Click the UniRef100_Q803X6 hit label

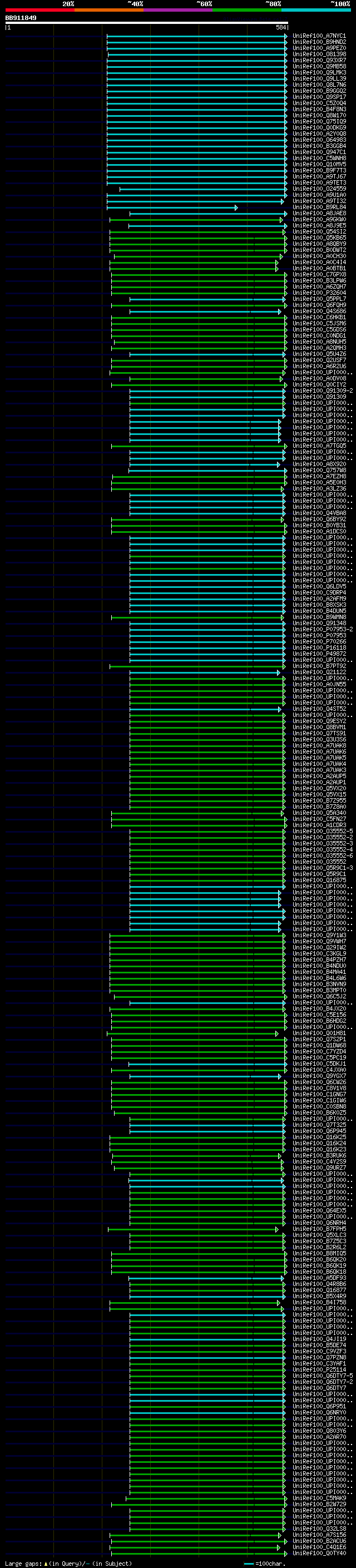coord(319,1431)
